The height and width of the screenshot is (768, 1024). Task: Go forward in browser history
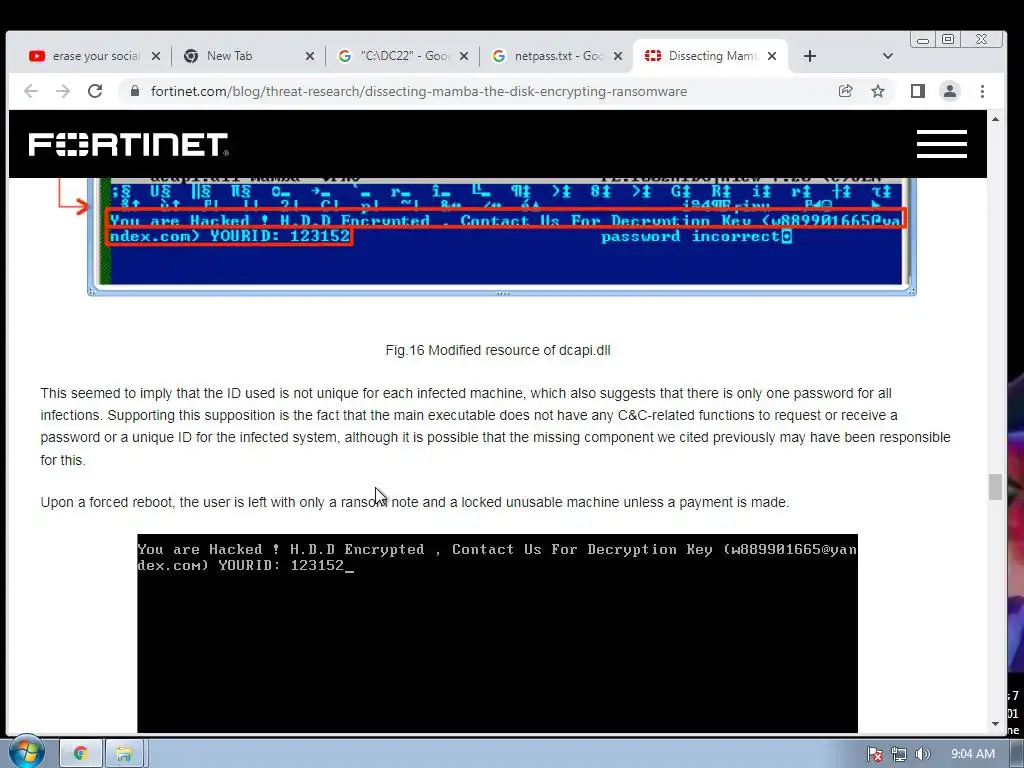63,91
